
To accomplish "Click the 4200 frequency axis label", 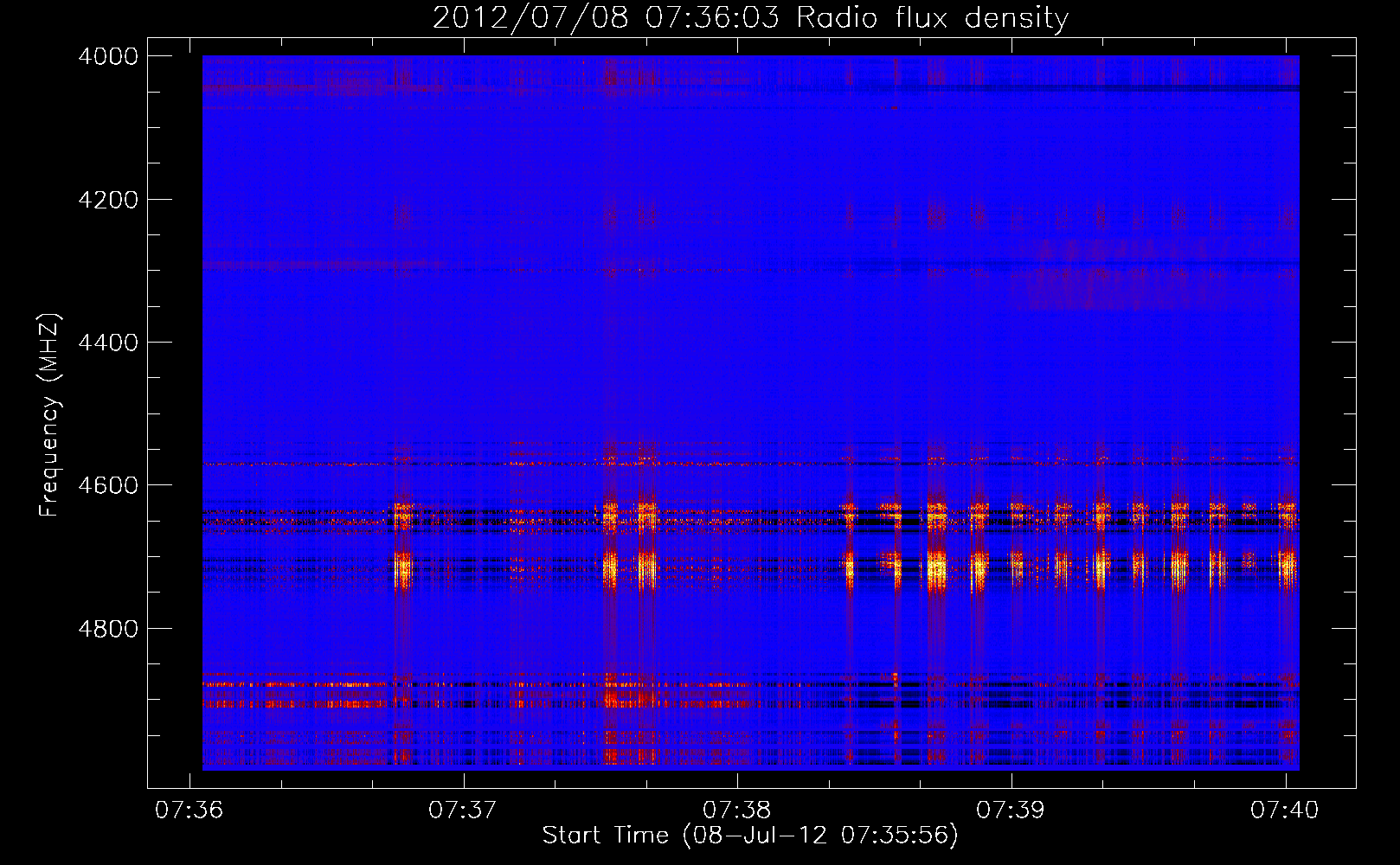I will pyautogui.click(x=108, y=200).
